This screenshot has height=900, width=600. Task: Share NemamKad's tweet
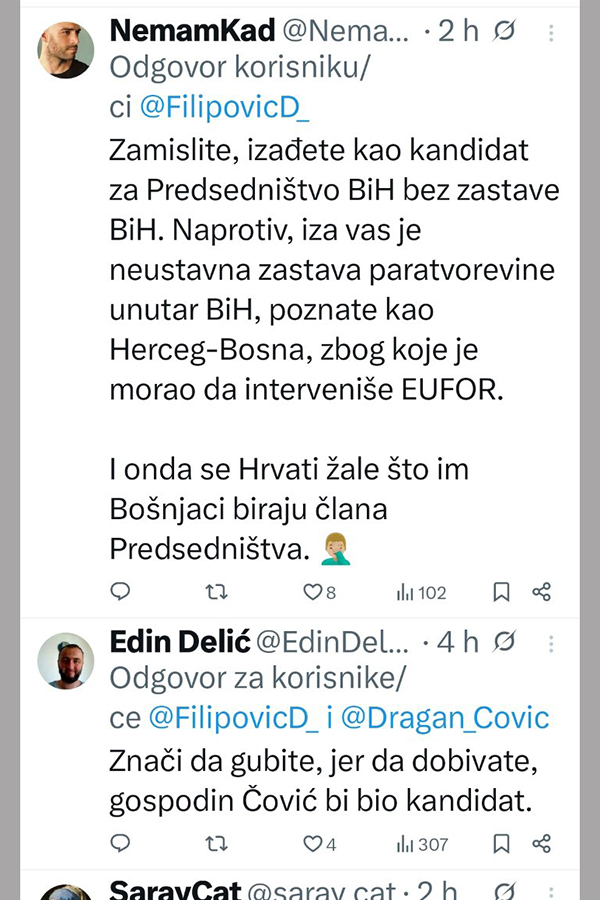542,592
